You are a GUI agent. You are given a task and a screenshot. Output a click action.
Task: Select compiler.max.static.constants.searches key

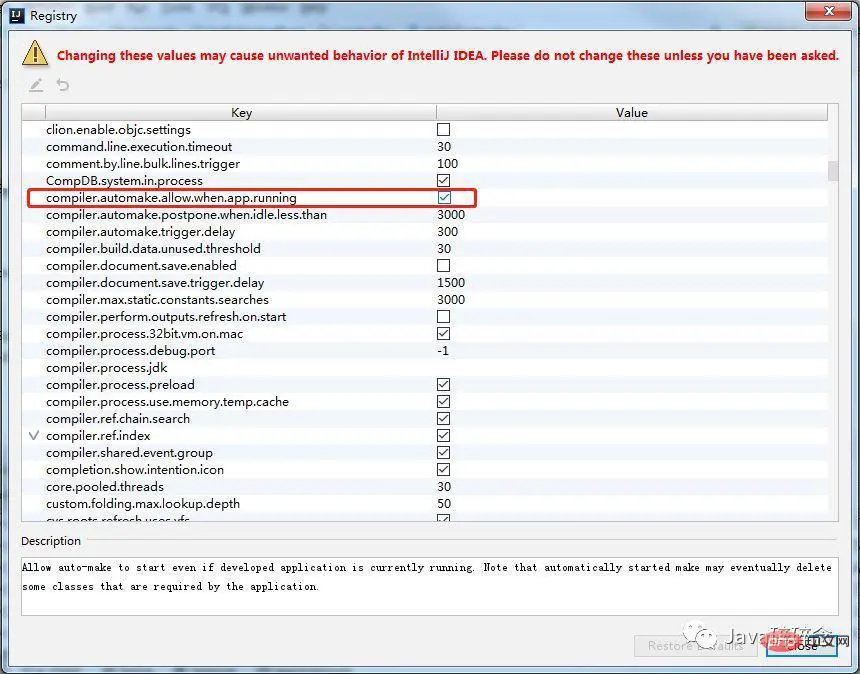(157, 299)
